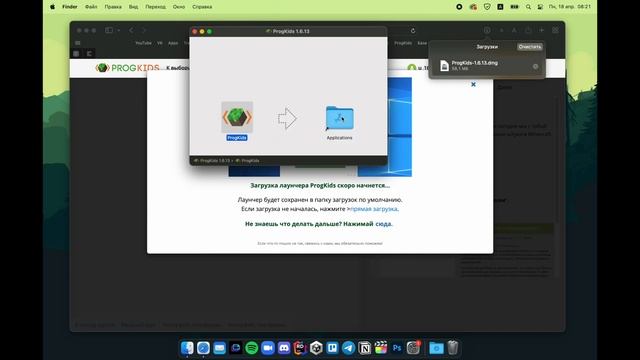Open Spotify from the Dock
640x360 pixels.
click(252, 348)
